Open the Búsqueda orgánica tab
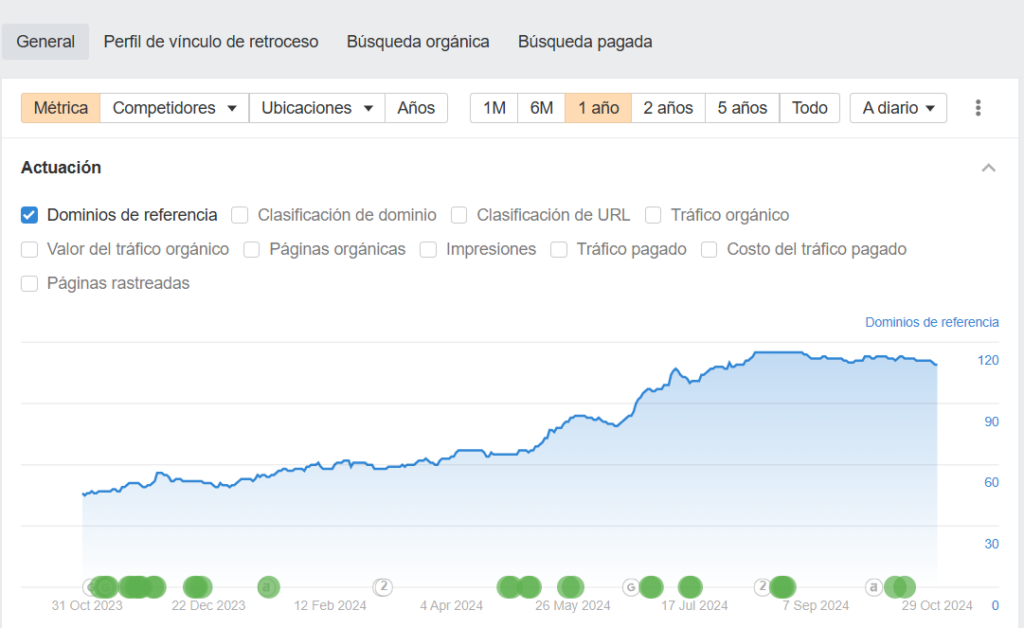The height and width of the screenshot is (628, 1024). click(x=418, y=42)
